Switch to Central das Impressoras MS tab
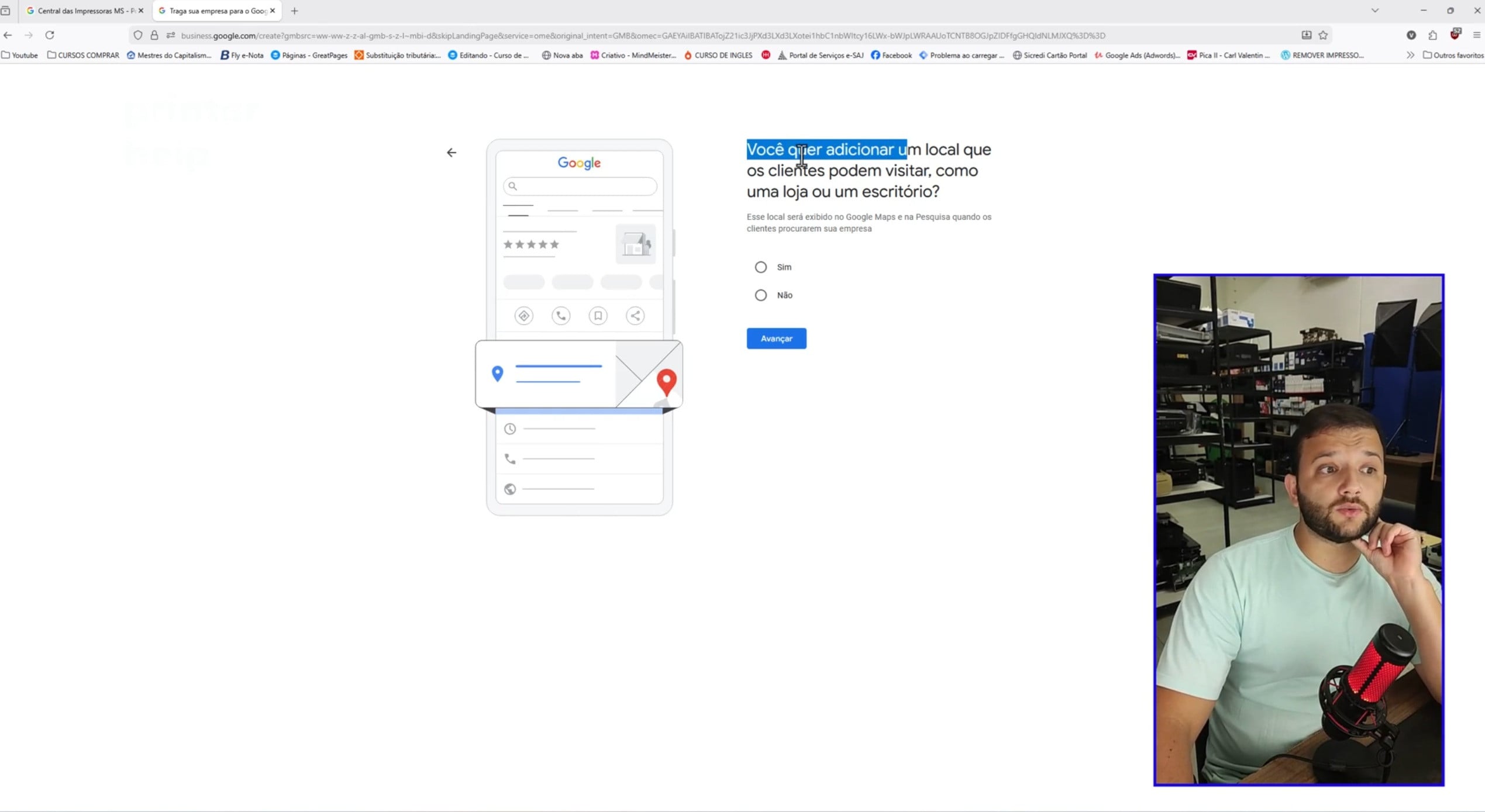Viewport: 1485px width, 812px height. [x=82, y=11]
